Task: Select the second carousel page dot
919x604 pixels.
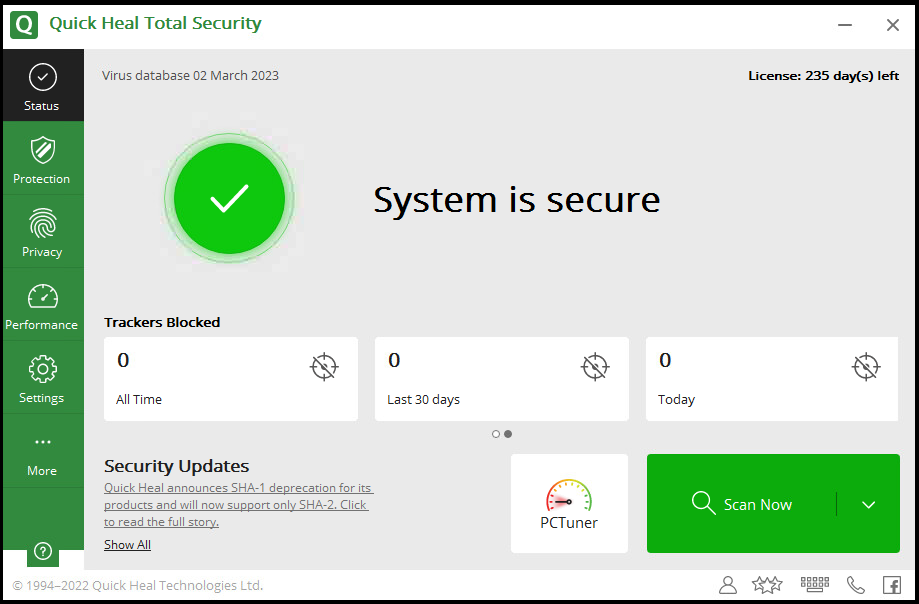Action: pos(508,434)
